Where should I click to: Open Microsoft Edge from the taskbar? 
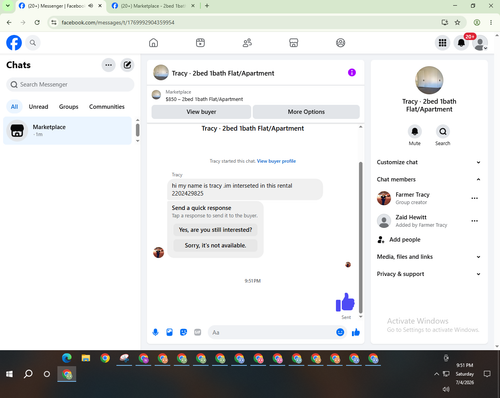67,358
